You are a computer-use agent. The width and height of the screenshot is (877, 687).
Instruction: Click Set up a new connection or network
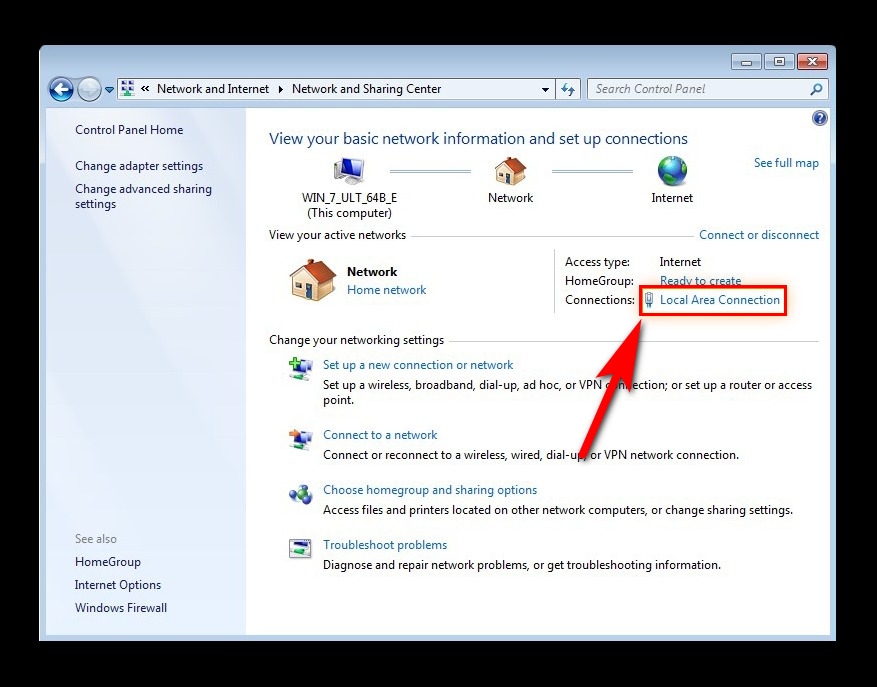click(418, 365)
